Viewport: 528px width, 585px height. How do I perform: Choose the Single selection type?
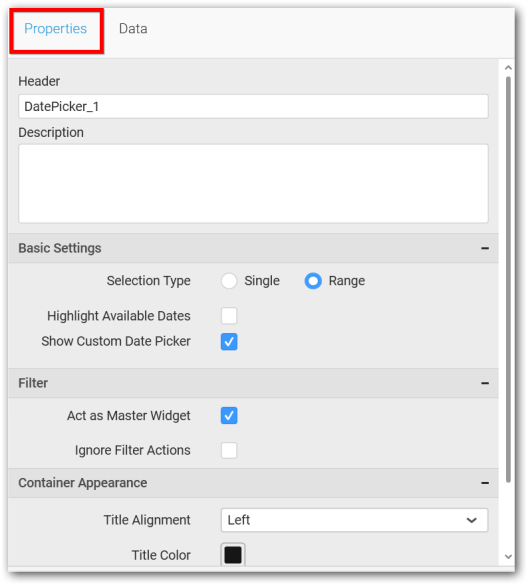click(229, 281)
